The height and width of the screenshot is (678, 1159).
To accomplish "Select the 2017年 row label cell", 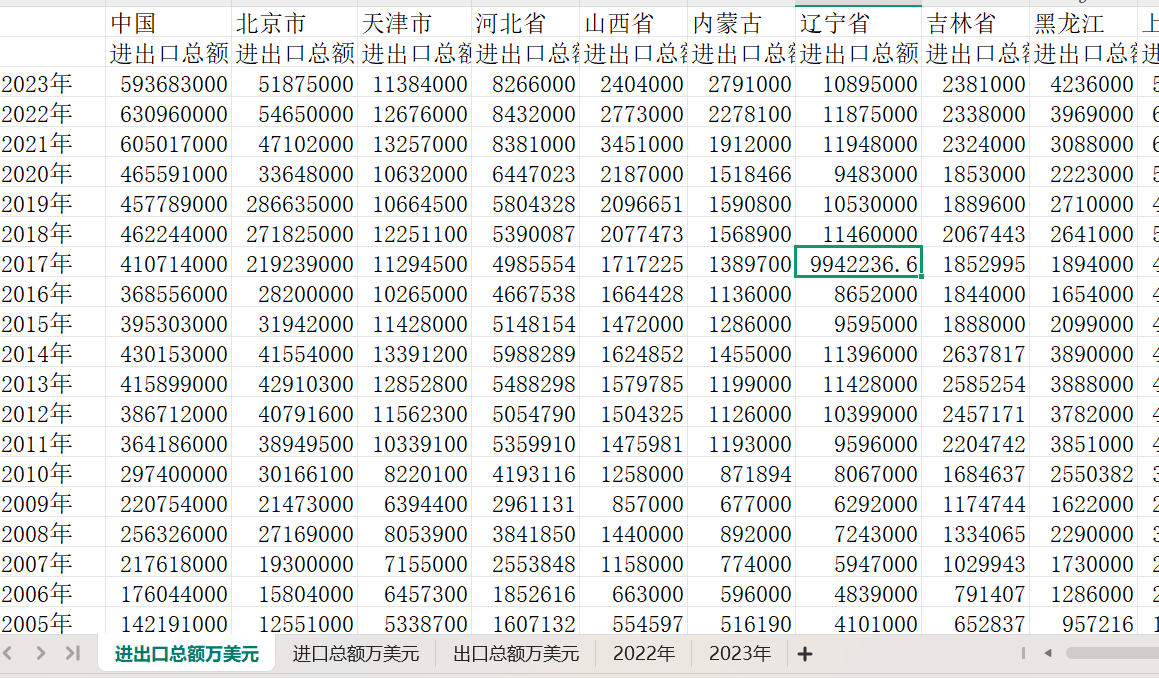I will [x=52, y=264].
